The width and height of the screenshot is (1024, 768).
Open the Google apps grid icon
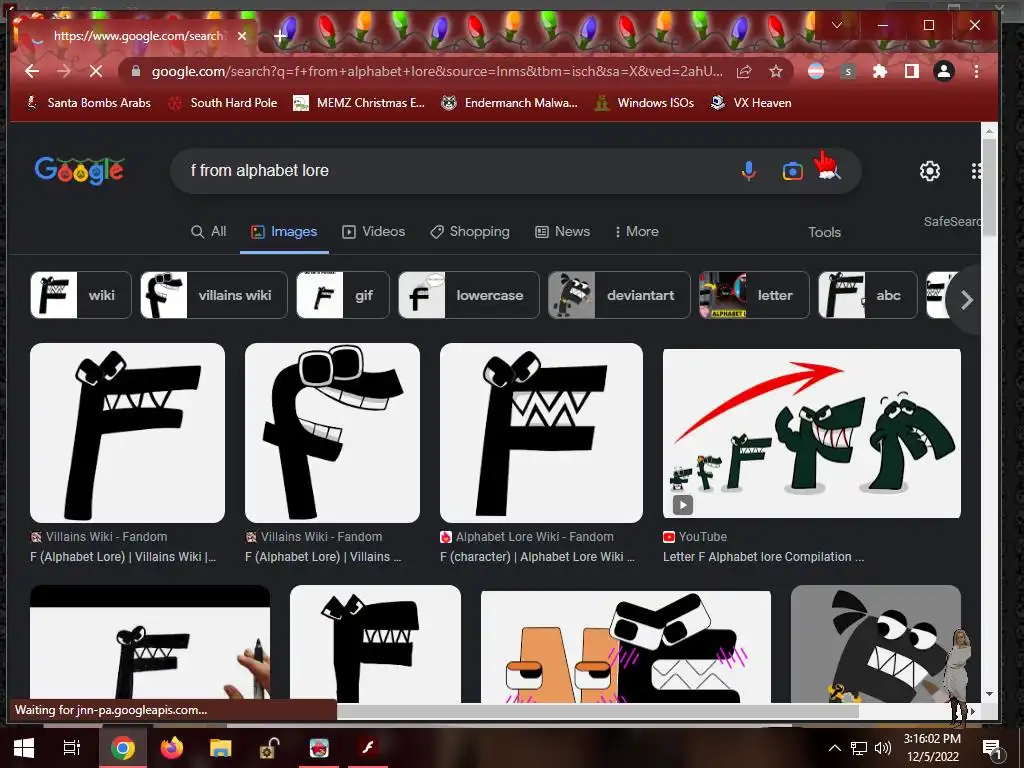(976, 171)
